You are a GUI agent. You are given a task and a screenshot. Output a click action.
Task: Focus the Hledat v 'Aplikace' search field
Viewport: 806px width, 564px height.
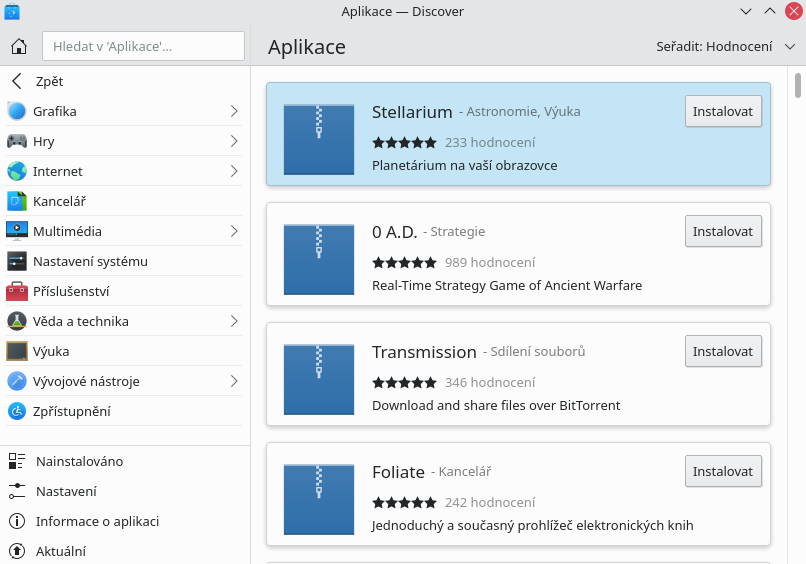click(x=143, y=46)
